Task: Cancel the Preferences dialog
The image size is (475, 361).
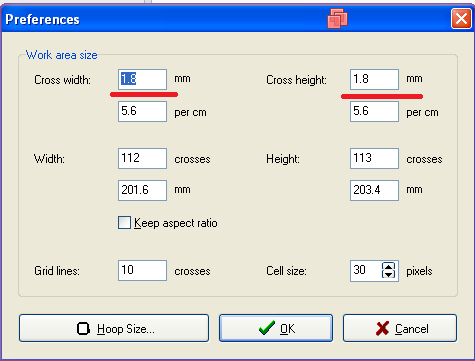Action: coord(400,328)
